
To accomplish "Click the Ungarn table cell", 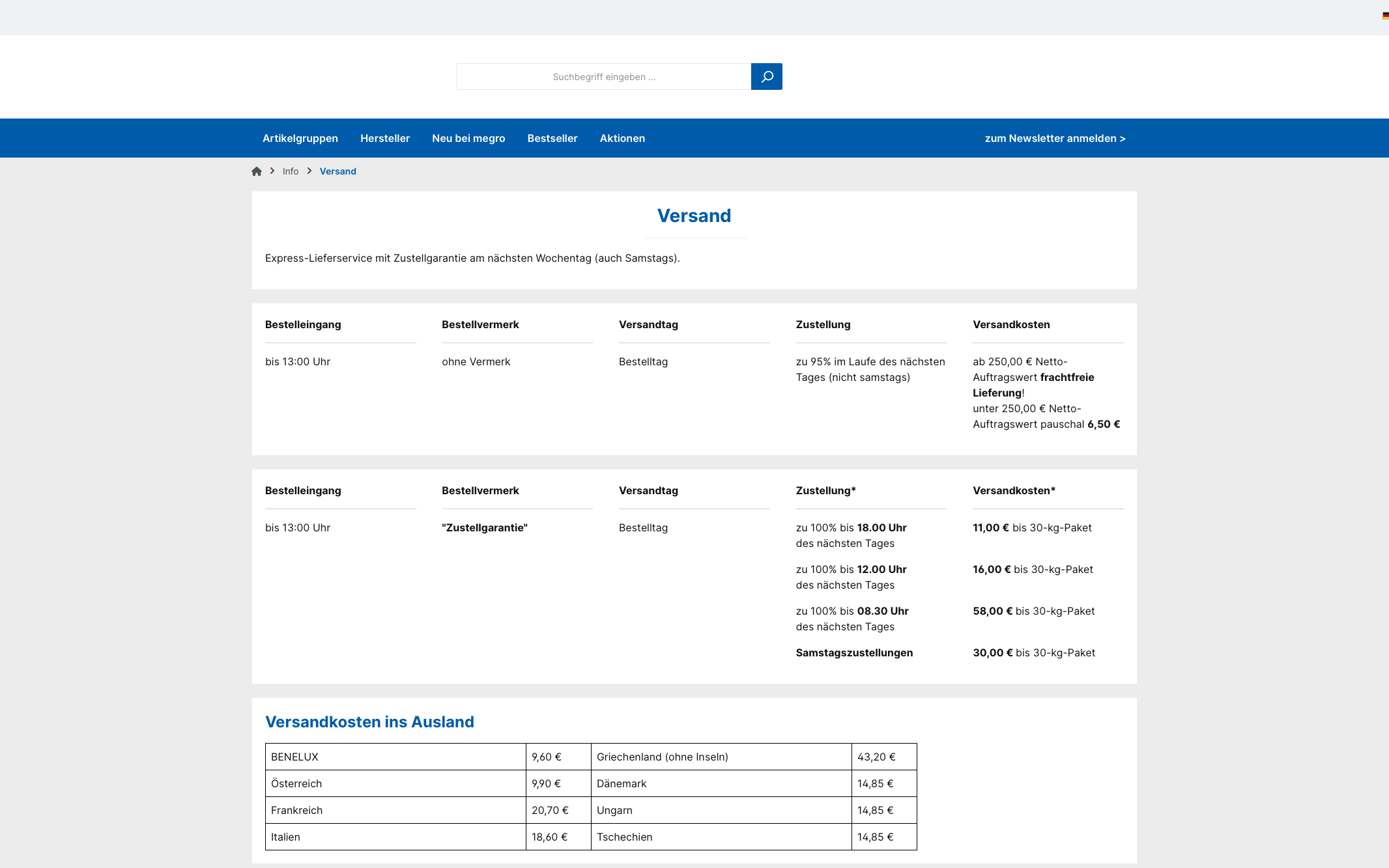I will point(721,810).
